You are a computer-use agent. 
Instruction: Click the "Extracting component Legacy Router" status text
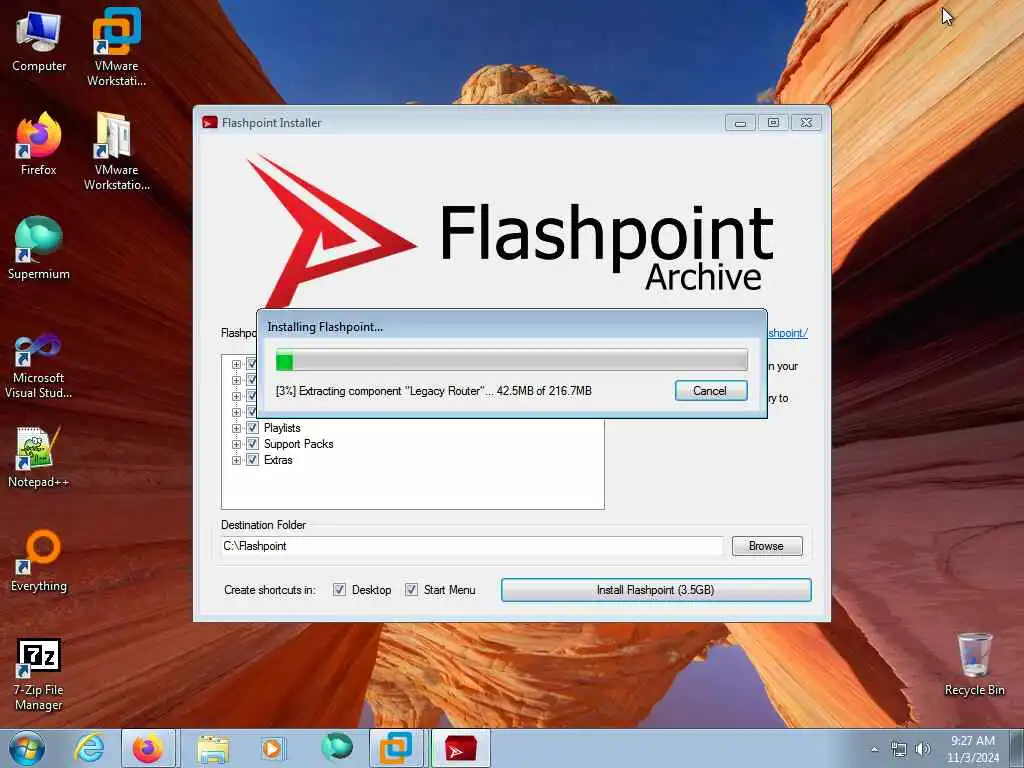(x=434, y=391)
